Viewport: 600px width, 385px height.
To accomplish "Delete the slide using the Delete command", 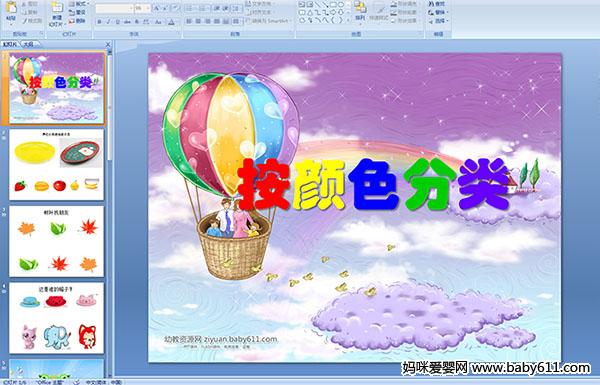I will [77, 21].
